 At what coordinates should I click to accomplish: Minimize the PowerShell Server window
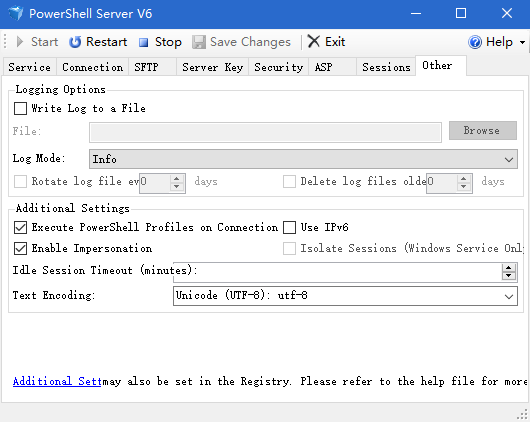tap(416, 14)
